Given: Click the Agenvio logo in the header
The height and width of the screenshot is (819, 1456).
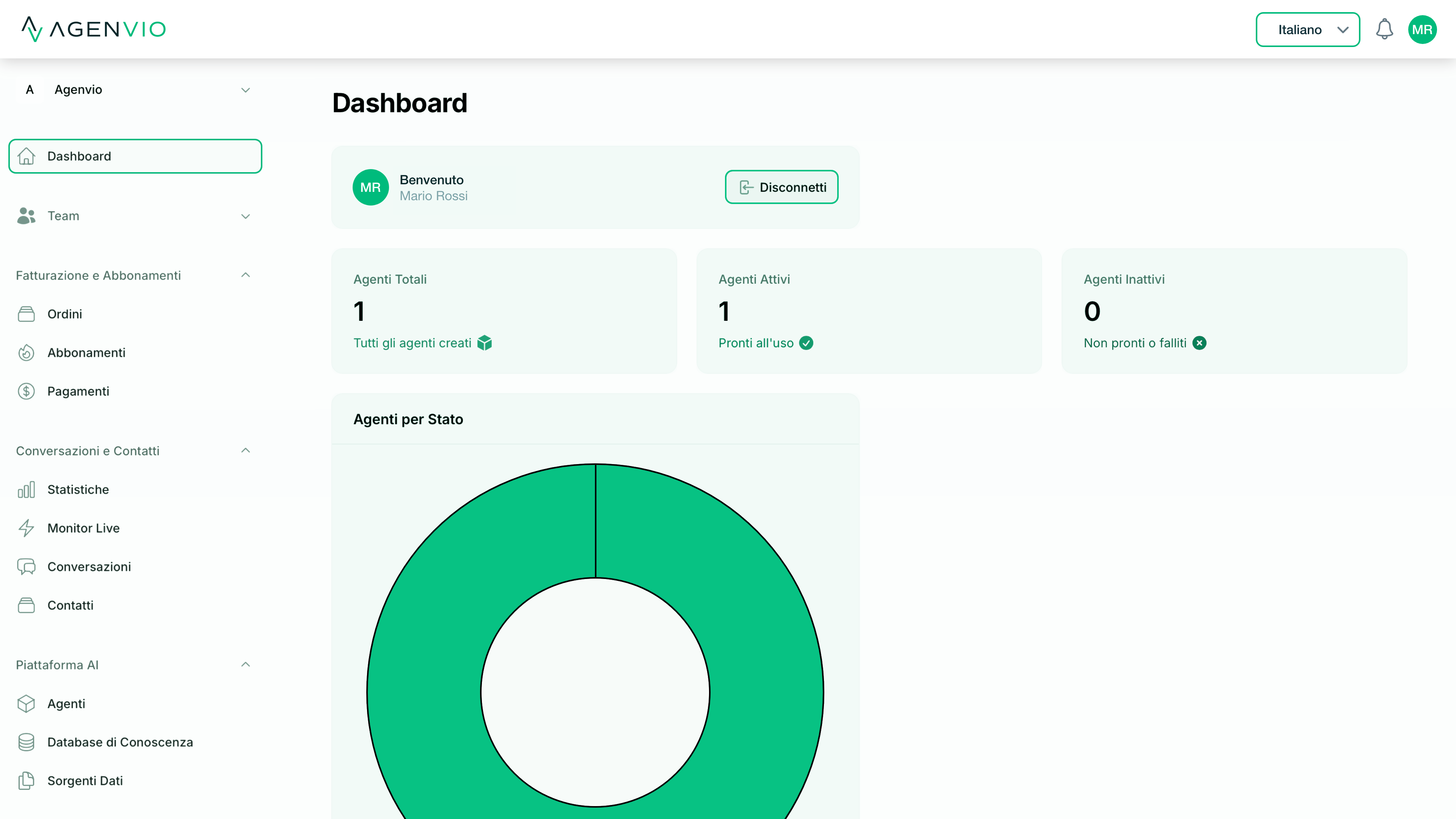Looking at the screenshot, I should pos(93,30).
